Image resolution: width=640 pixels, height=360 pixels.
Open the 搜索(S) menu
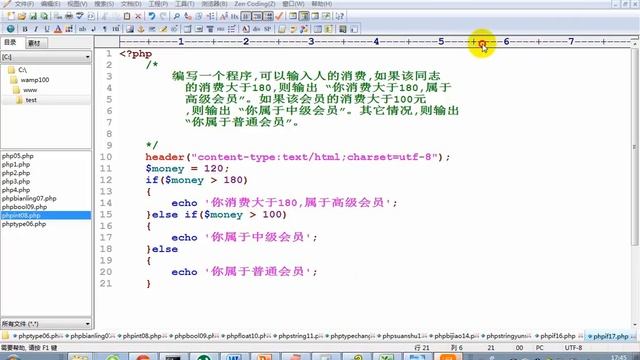[104, 4]
